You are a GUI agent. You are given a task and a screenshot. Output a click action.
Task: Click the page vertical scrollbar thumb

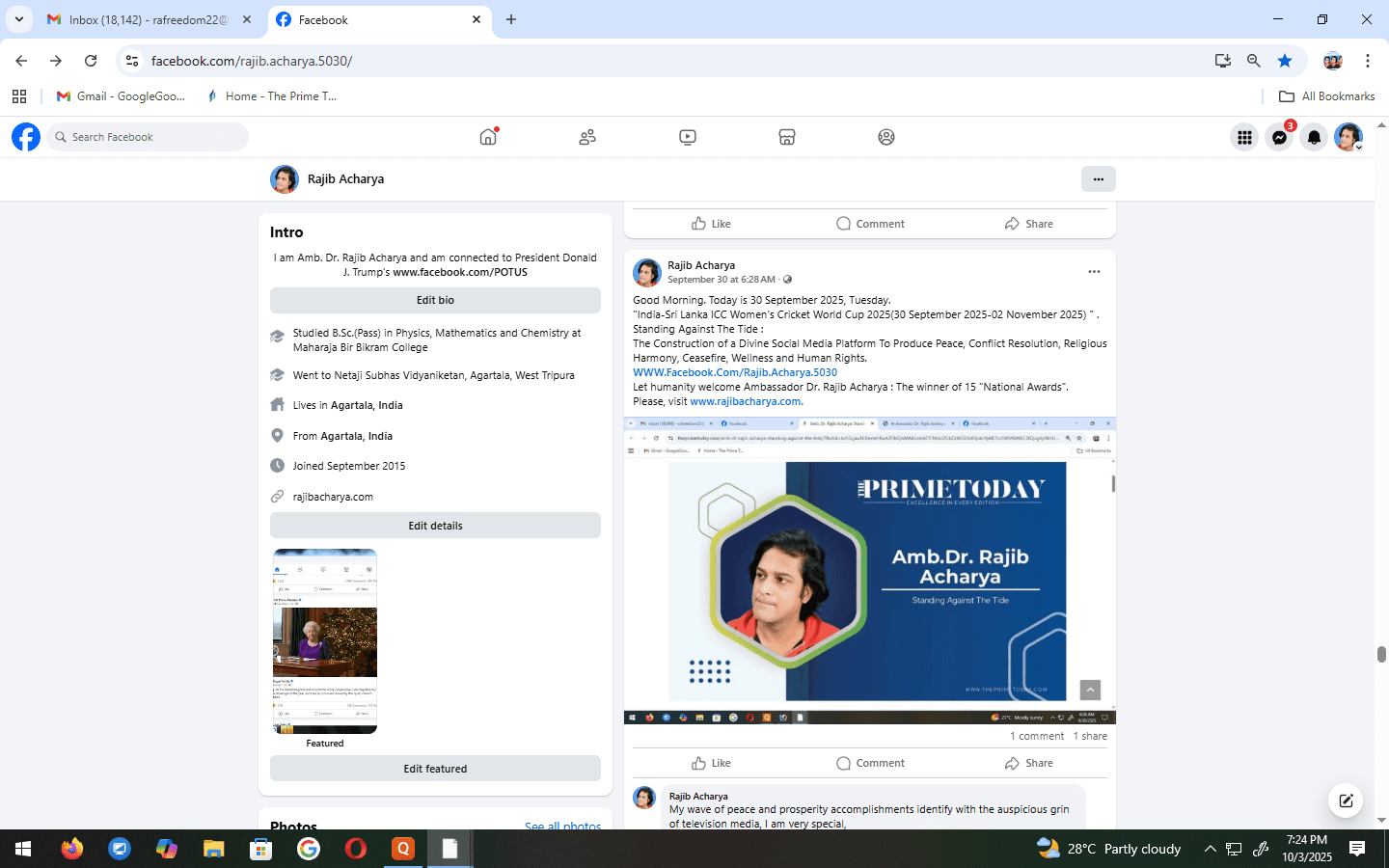pos(1381,654)
